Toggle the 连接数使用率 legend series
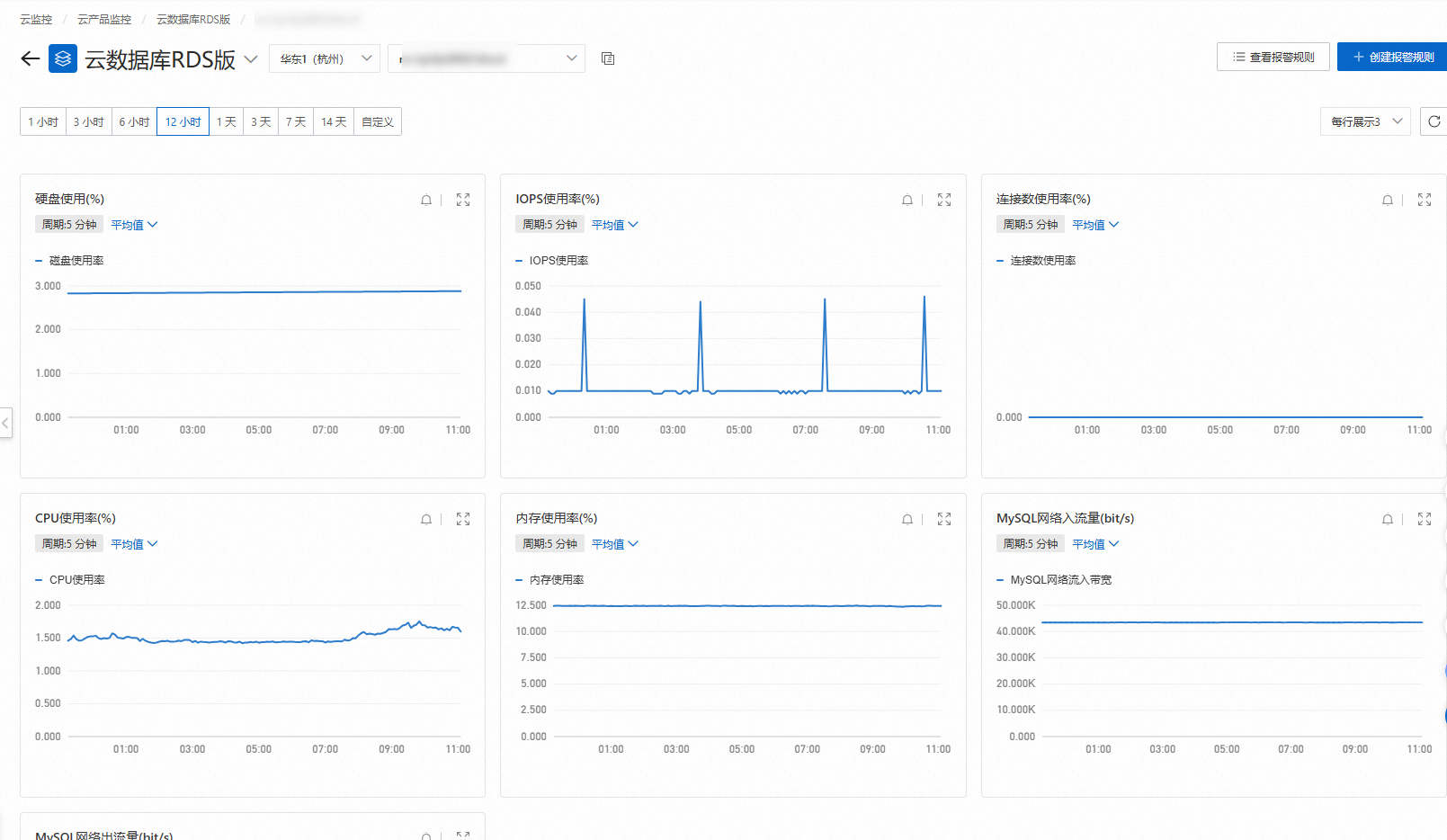 tap(1037, 261)
